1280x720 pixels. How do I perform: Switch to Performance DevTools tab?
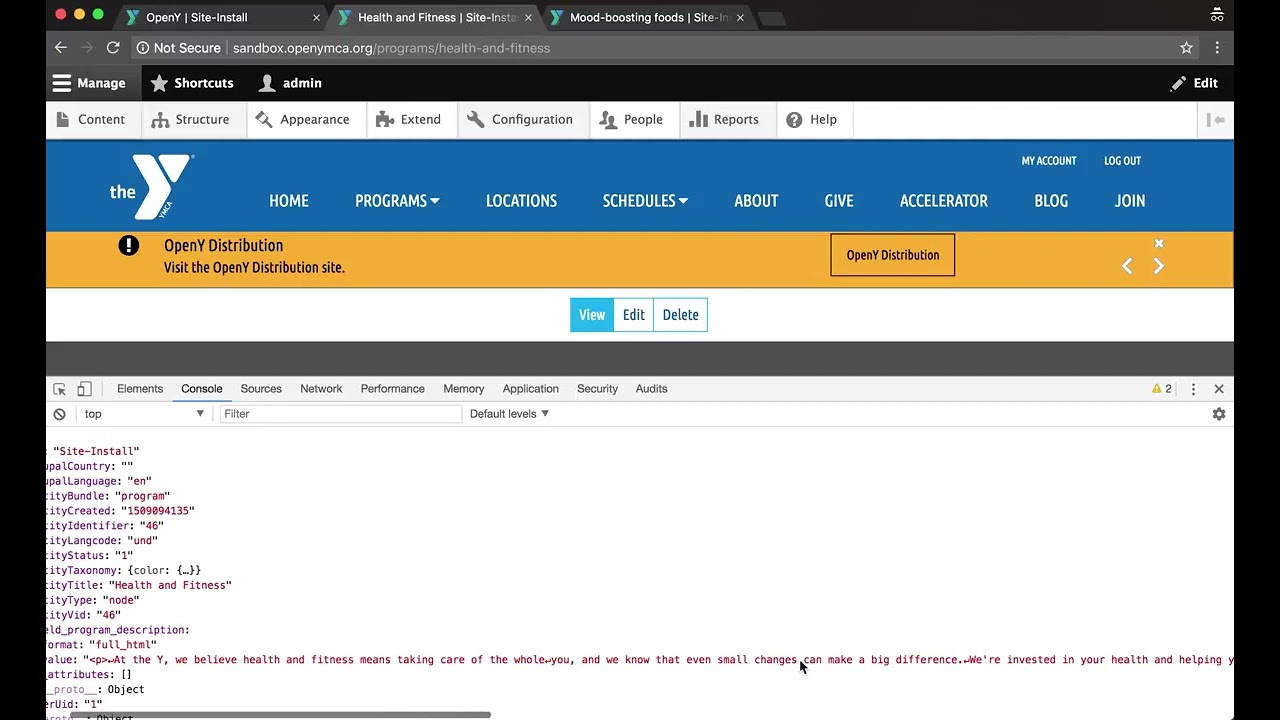pos(393,389)
